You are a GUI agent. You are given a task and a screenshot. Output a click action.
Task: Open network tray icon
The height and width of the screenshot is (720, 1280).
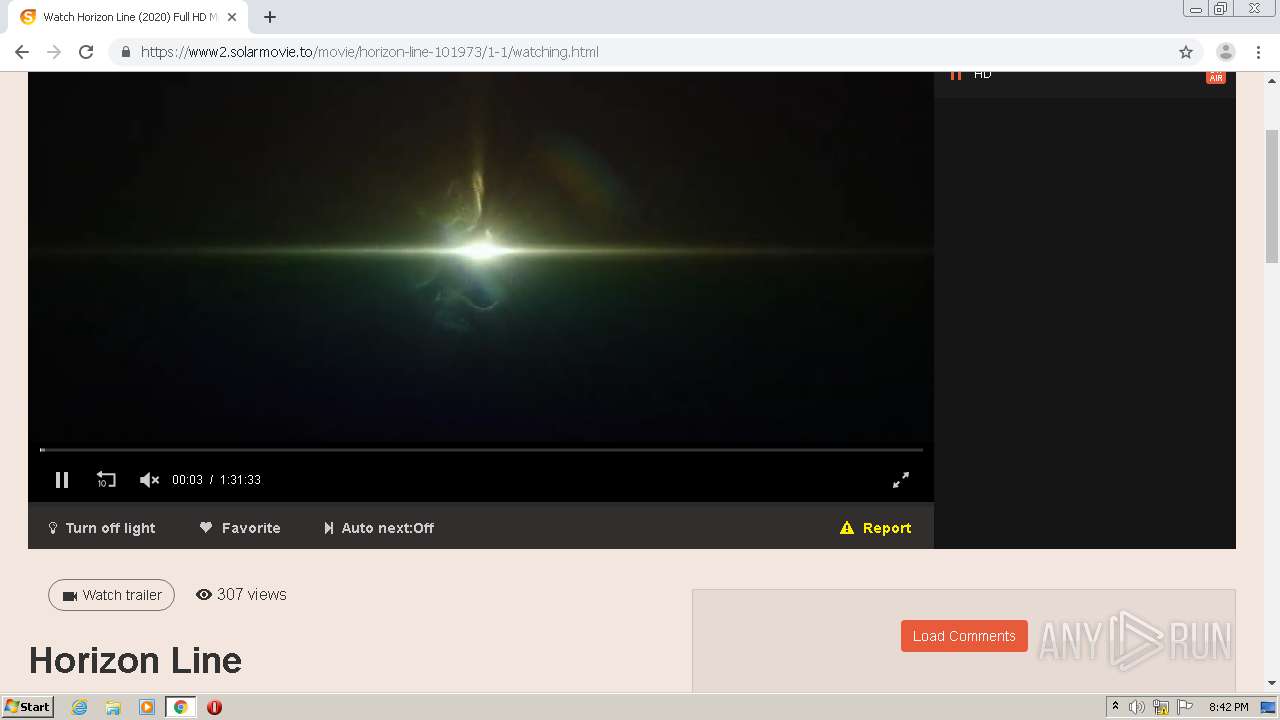click(1161, 707)
